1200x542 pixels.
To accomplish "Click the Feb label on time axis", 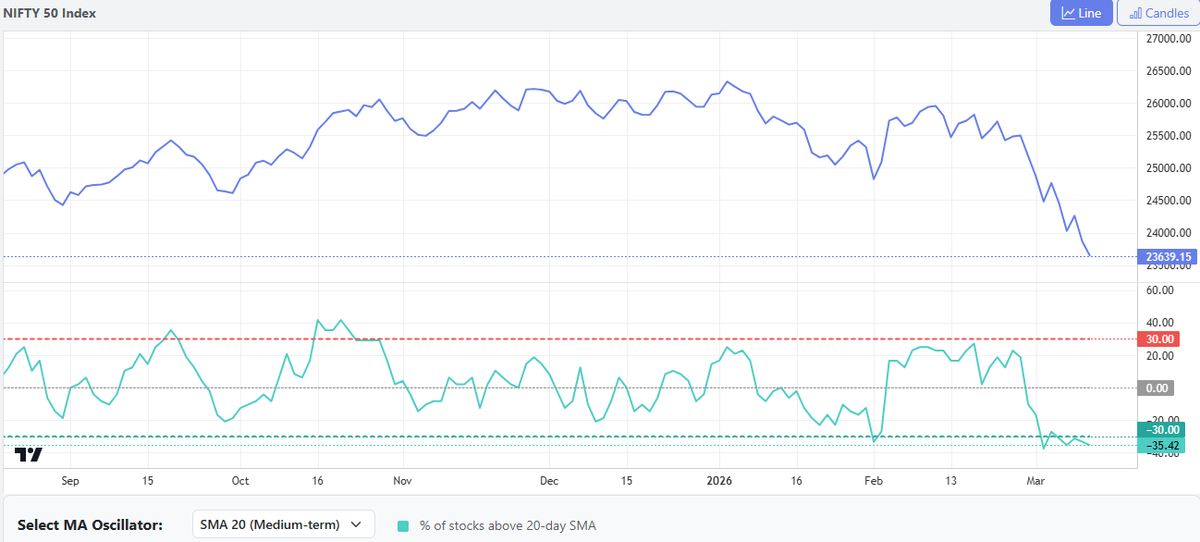I will [x=874, y=481].
